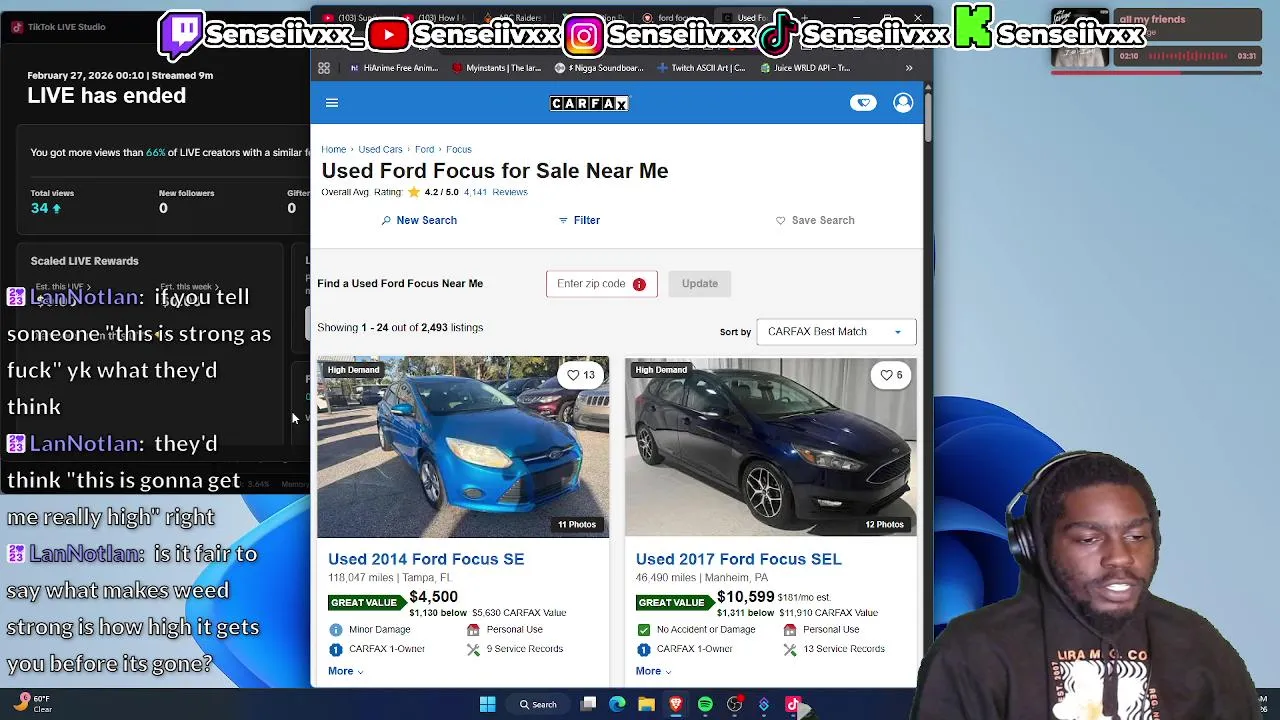Open the Focus breadcrumb link

459,150
